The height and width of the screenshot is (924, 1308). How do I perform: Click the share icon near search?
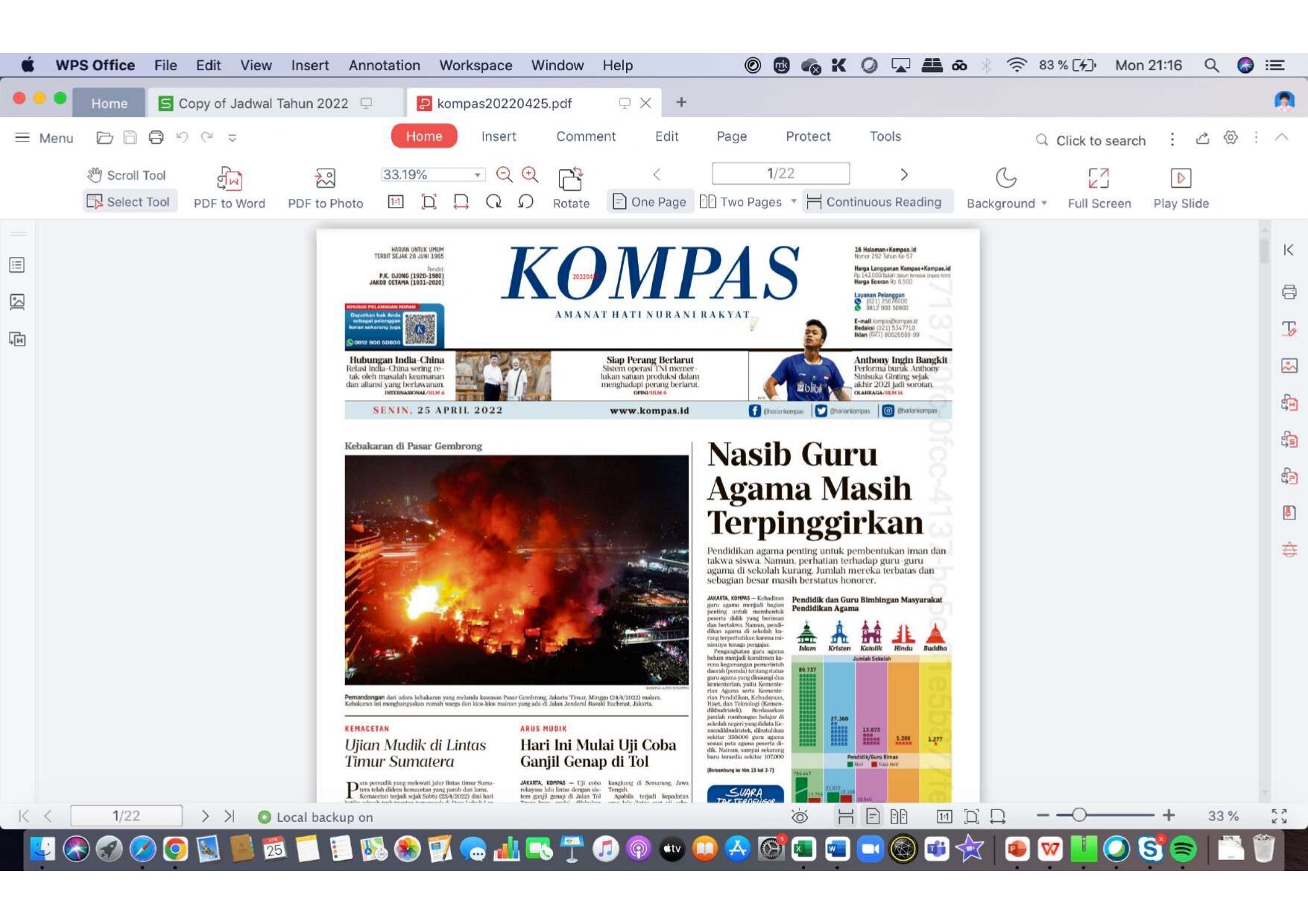1202,138
